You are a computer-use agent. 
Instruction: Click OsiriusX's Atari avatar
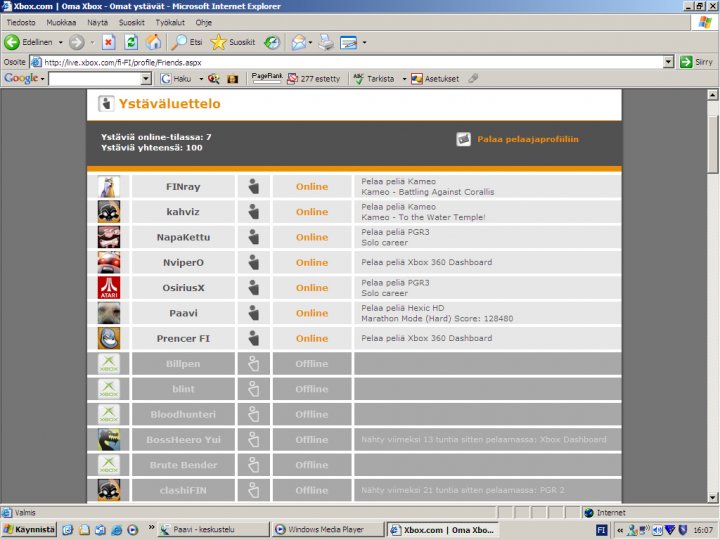[109, 287]
